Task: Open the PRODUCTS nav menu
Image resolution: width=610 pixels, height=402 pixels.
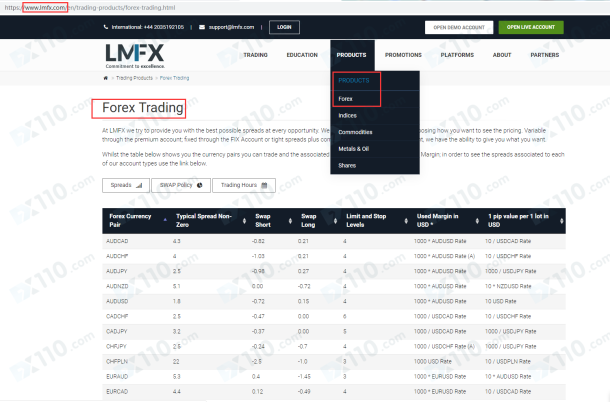Action: click(x=352, y=55)
